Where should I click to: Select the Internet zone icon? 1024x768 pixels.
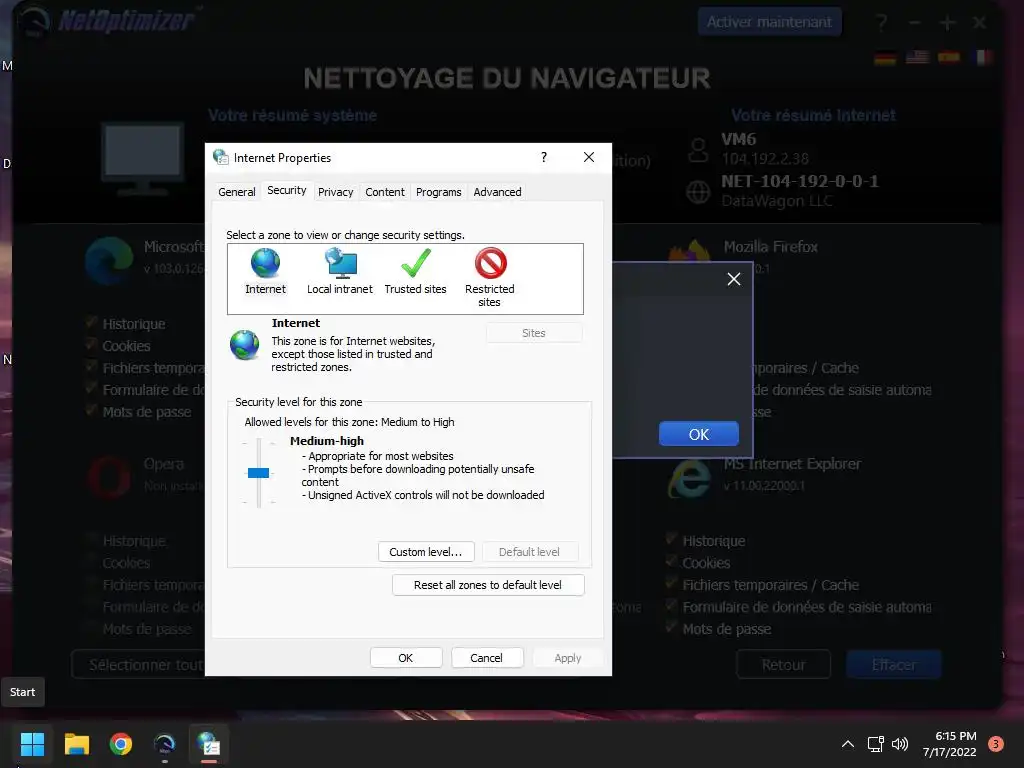[x=265, y=271]
